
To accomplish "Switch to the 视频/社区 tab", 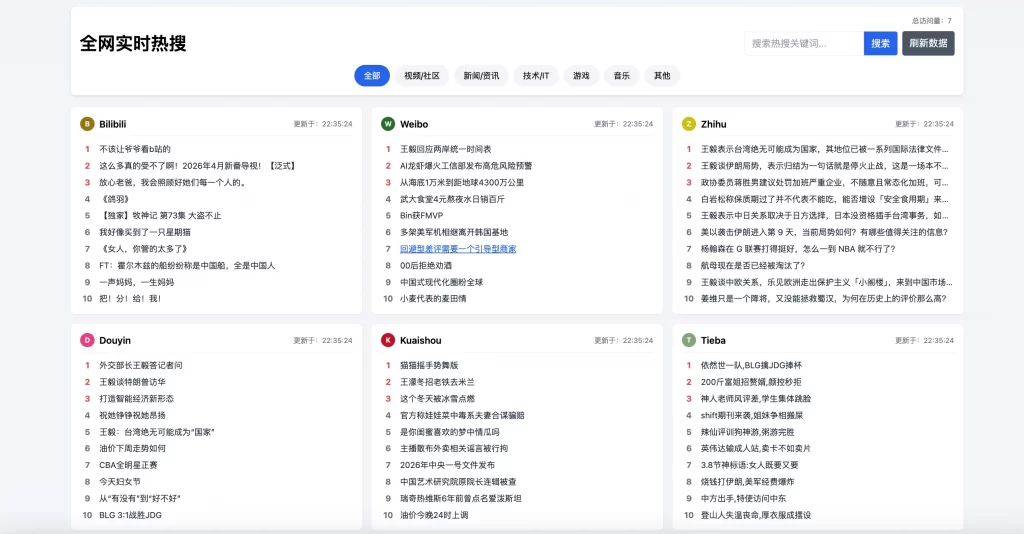I will click(x=422, y=76).
